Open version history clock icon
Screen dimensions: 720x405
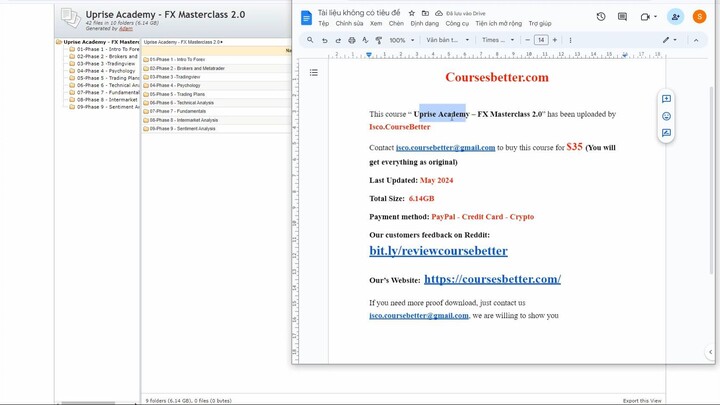click(600, 17)
